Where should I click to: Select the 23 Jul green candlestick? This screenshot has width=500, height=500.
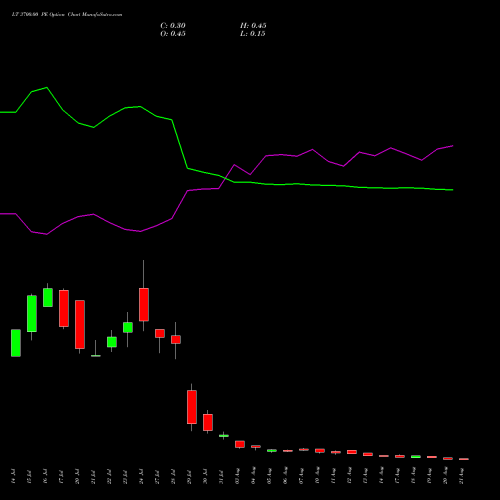[x=128, y=327]
